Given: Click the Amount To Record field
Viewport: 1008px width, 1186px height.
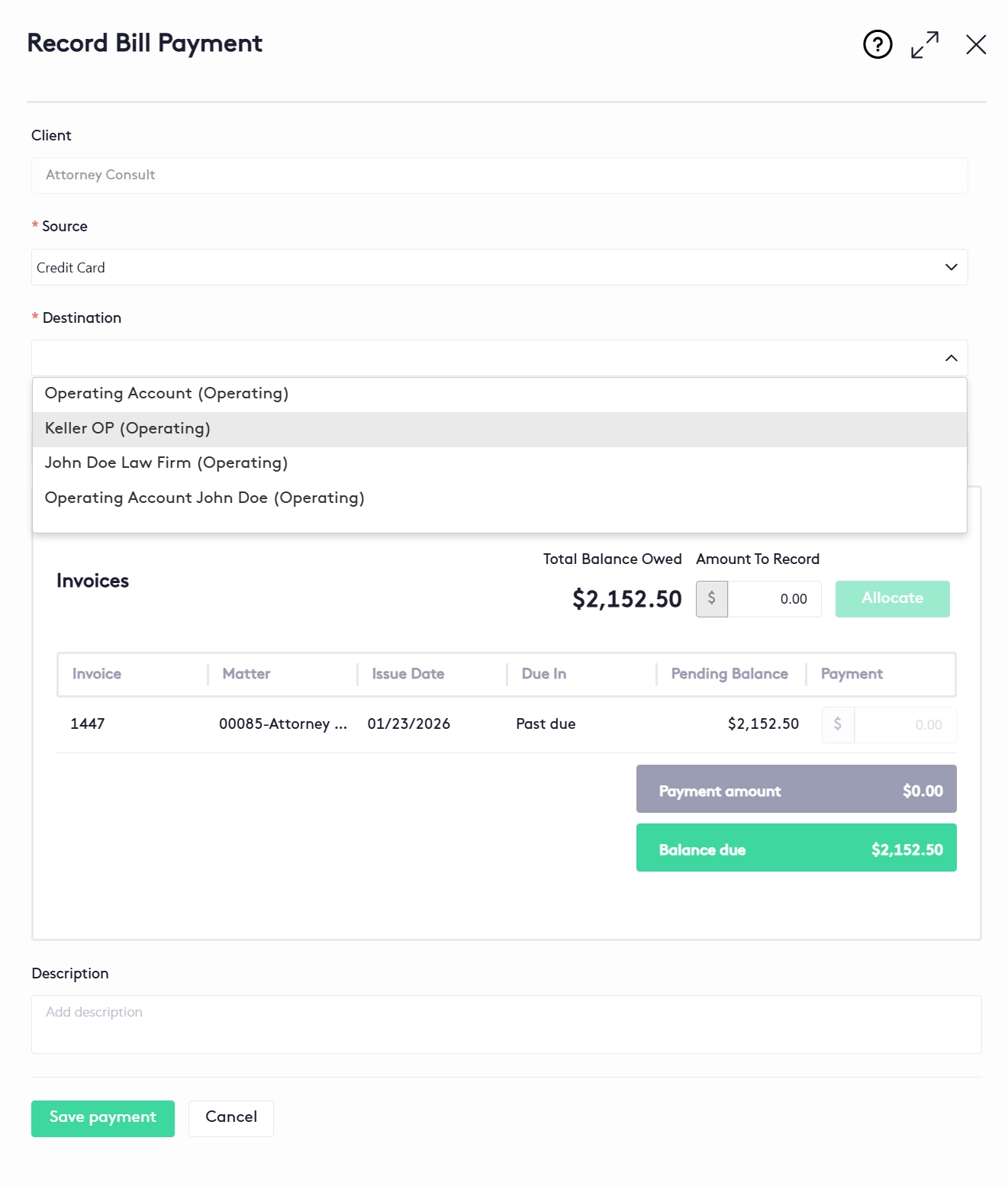Looking at the screenshot, I should point(774,599).
